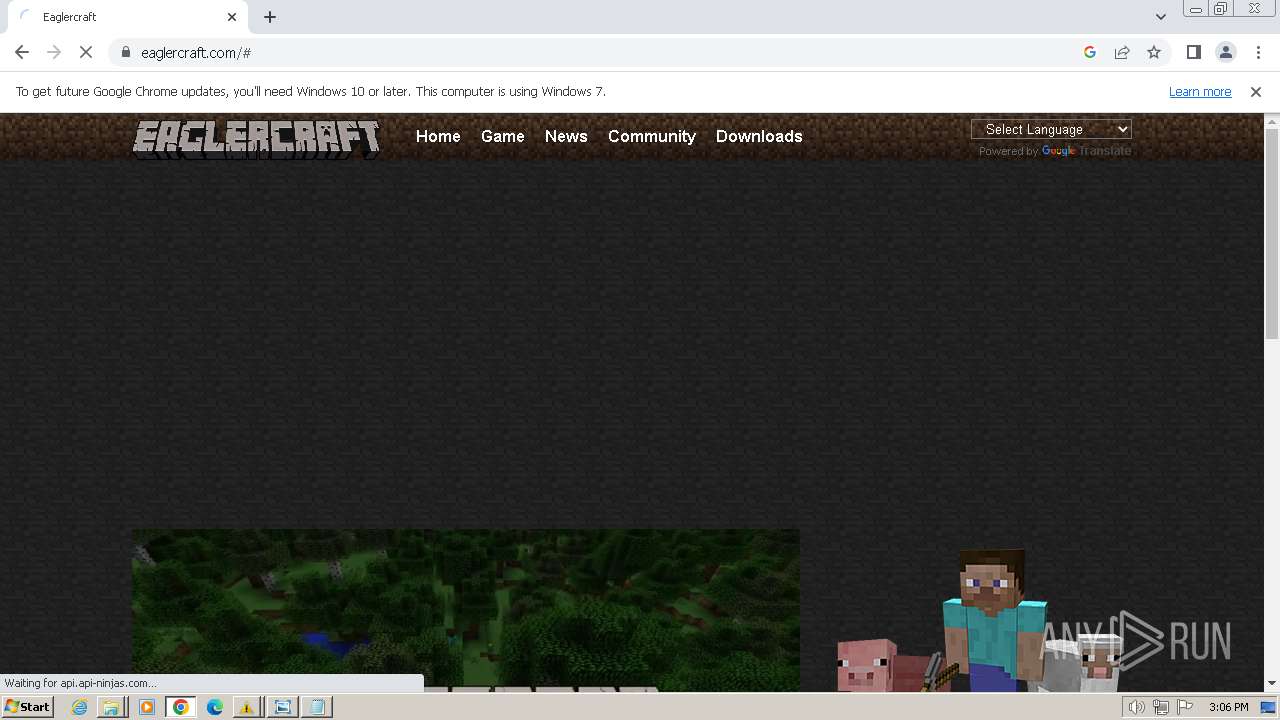Open the Game menu item
The image size is (1280, 720).
502,136
